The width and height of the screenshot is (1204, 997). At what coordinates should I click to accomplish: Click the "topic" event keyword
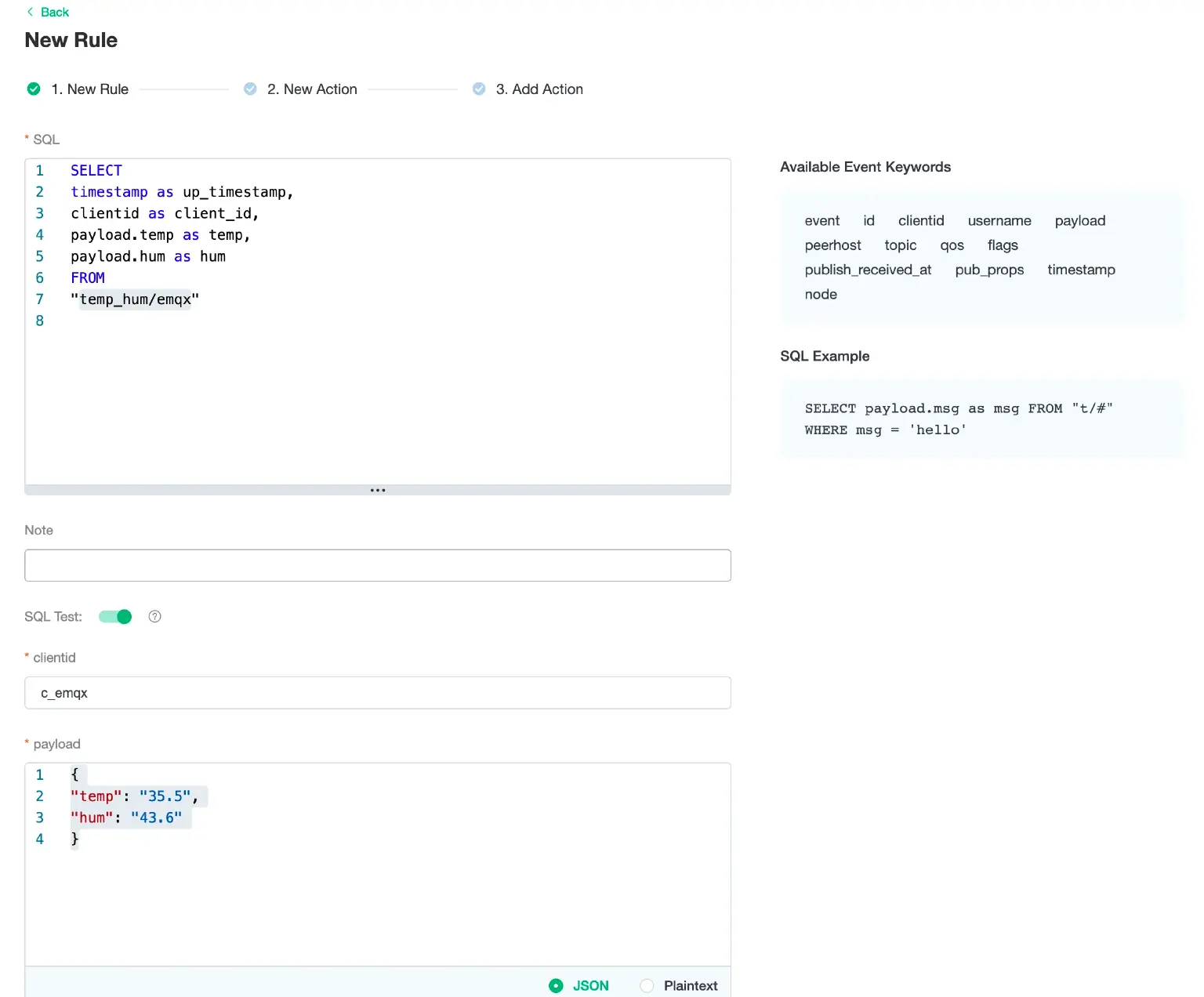click(899, 245)
